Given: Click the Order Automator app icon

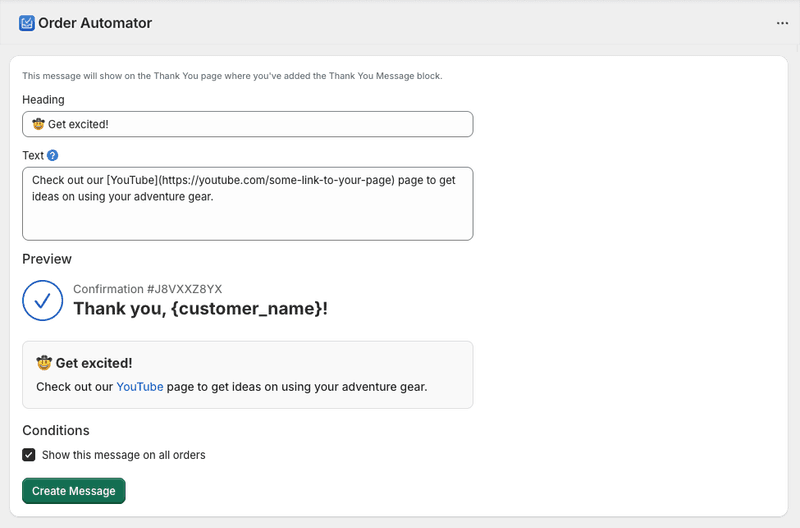Looking at the screenshot, I should pos(27,23).
